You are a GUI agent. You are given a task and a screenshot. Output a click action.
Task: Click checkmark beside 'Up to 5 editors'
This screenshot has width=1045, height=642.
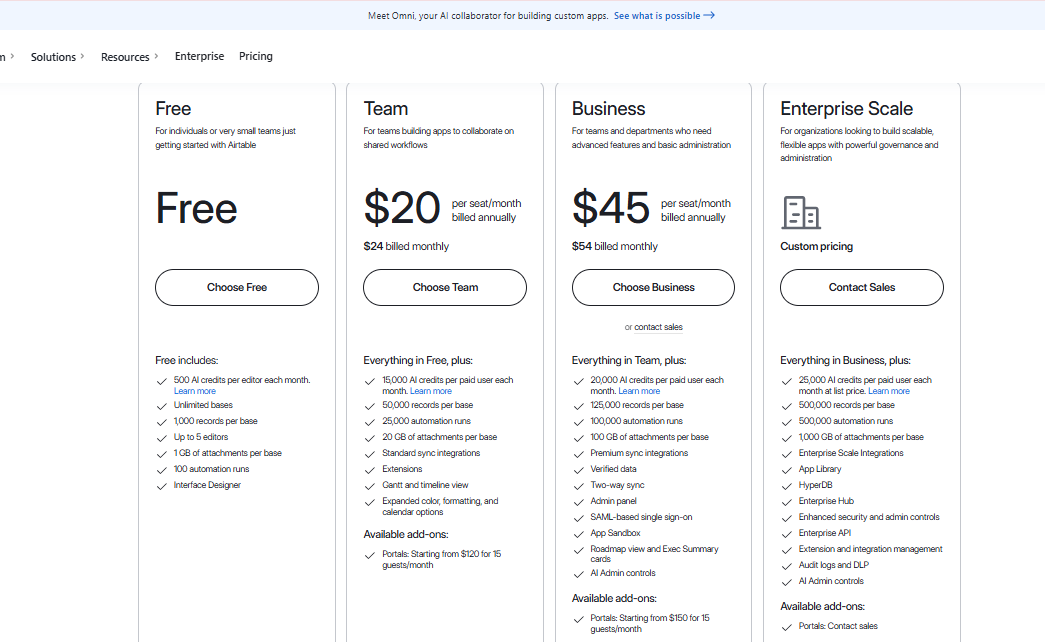point(161,438)
